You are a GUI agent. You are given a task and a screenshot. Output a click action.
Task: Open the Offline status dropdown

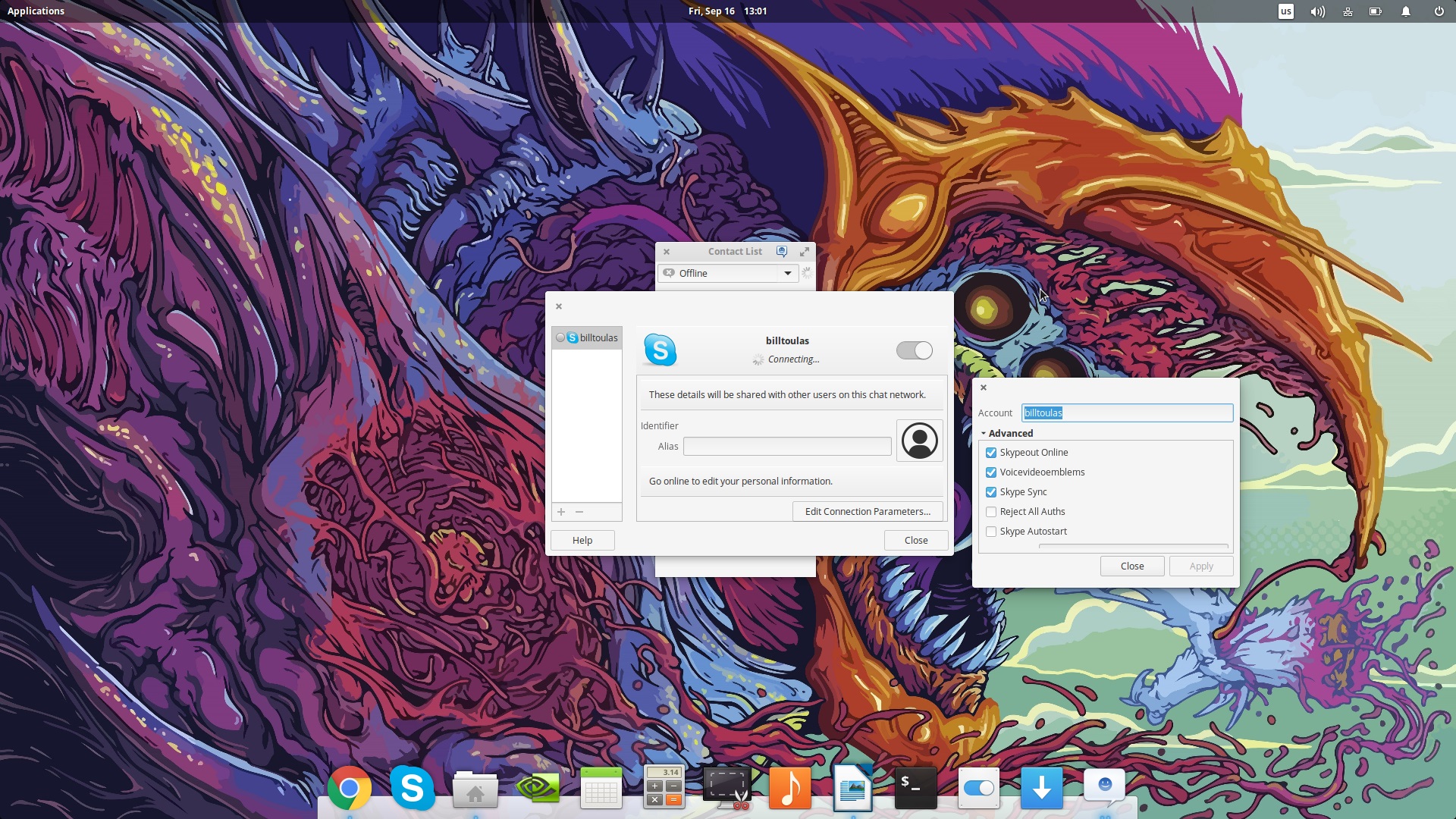[x=728, y=273]
